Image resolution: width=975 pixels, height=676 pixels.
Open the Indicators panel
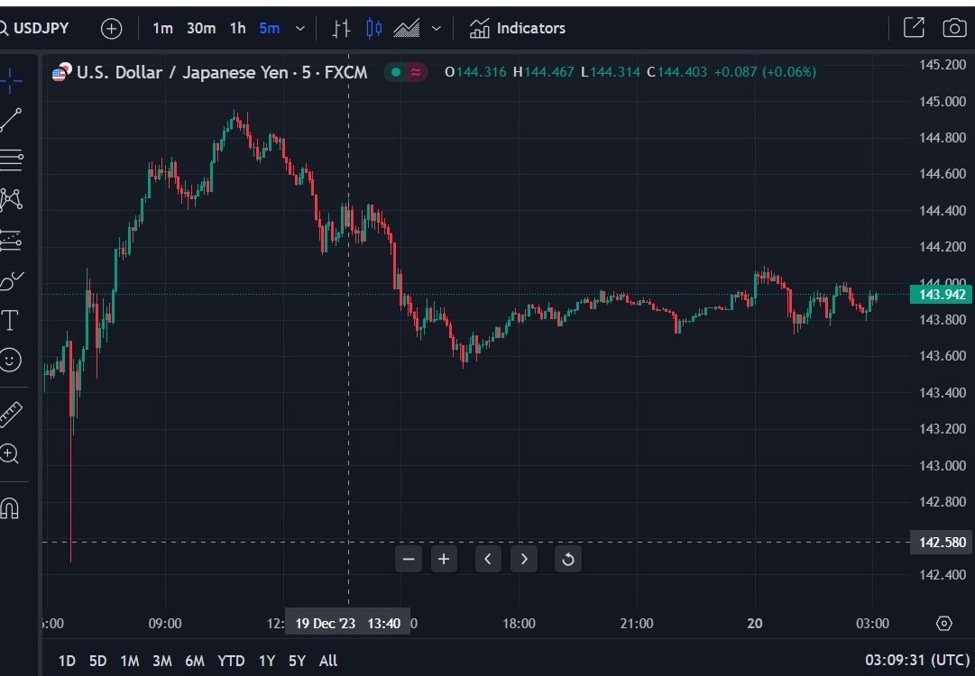[x=516, y=28]
